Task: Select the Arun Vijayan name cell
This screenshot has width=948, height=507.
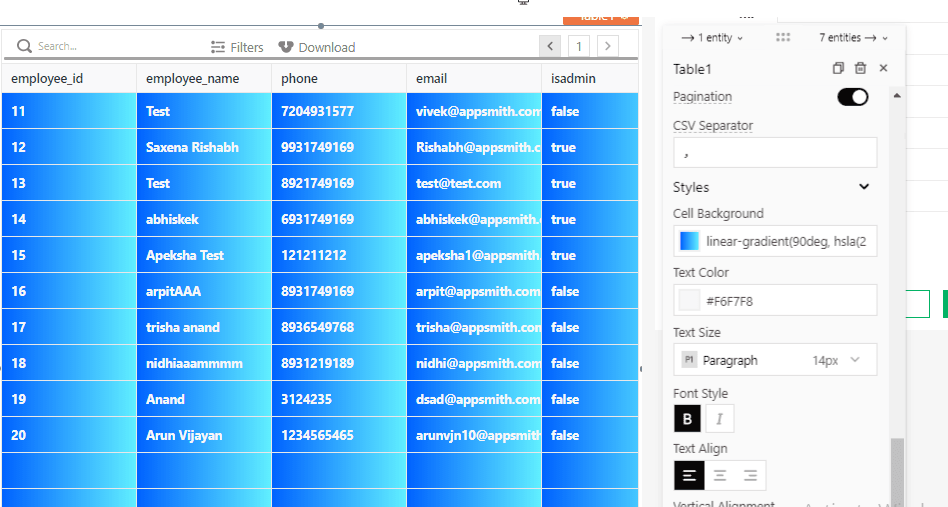Action: (x=204, y=435)
